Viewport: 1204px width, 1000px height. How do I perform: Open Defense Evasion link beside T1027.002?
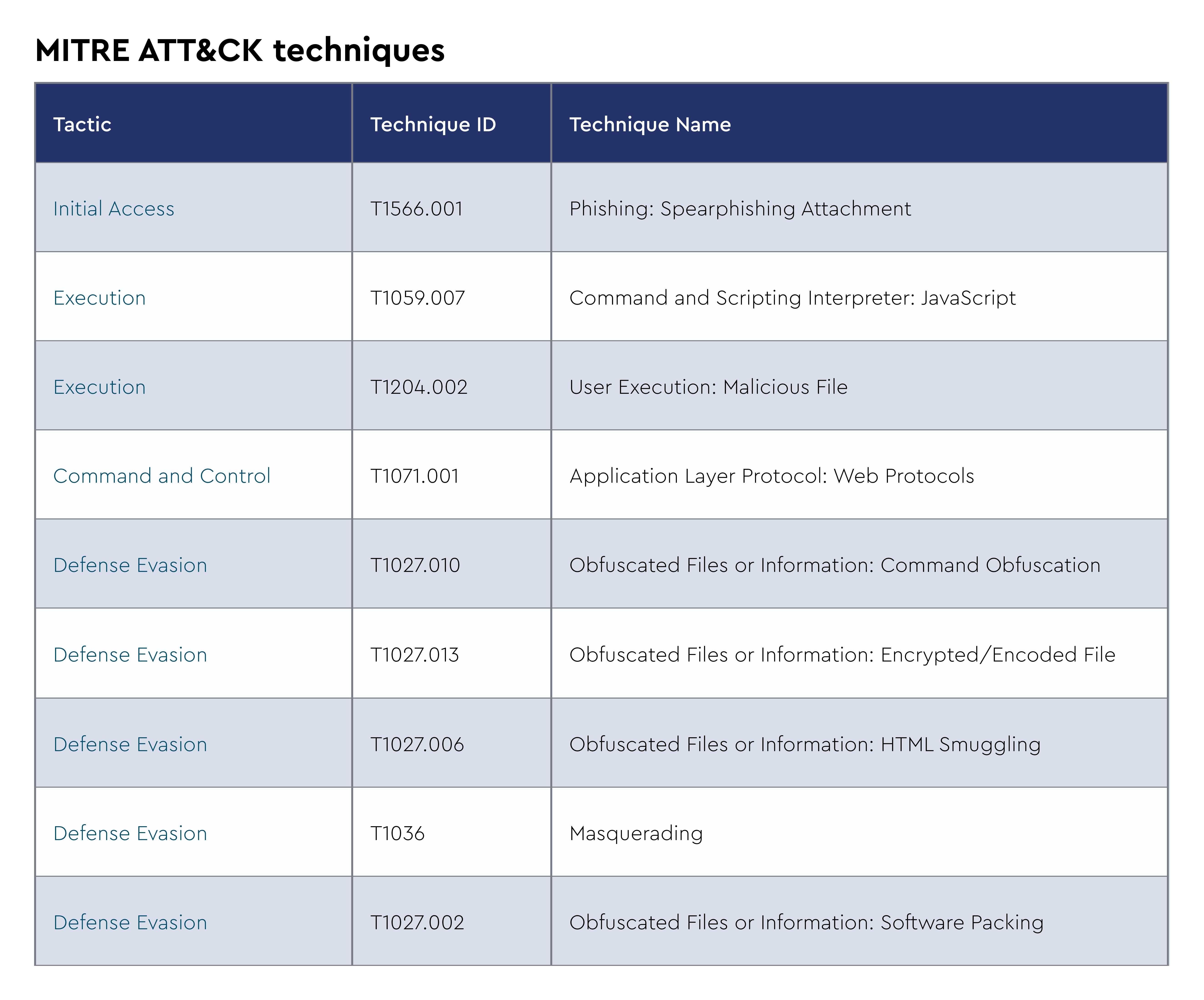tap(130, 923)
